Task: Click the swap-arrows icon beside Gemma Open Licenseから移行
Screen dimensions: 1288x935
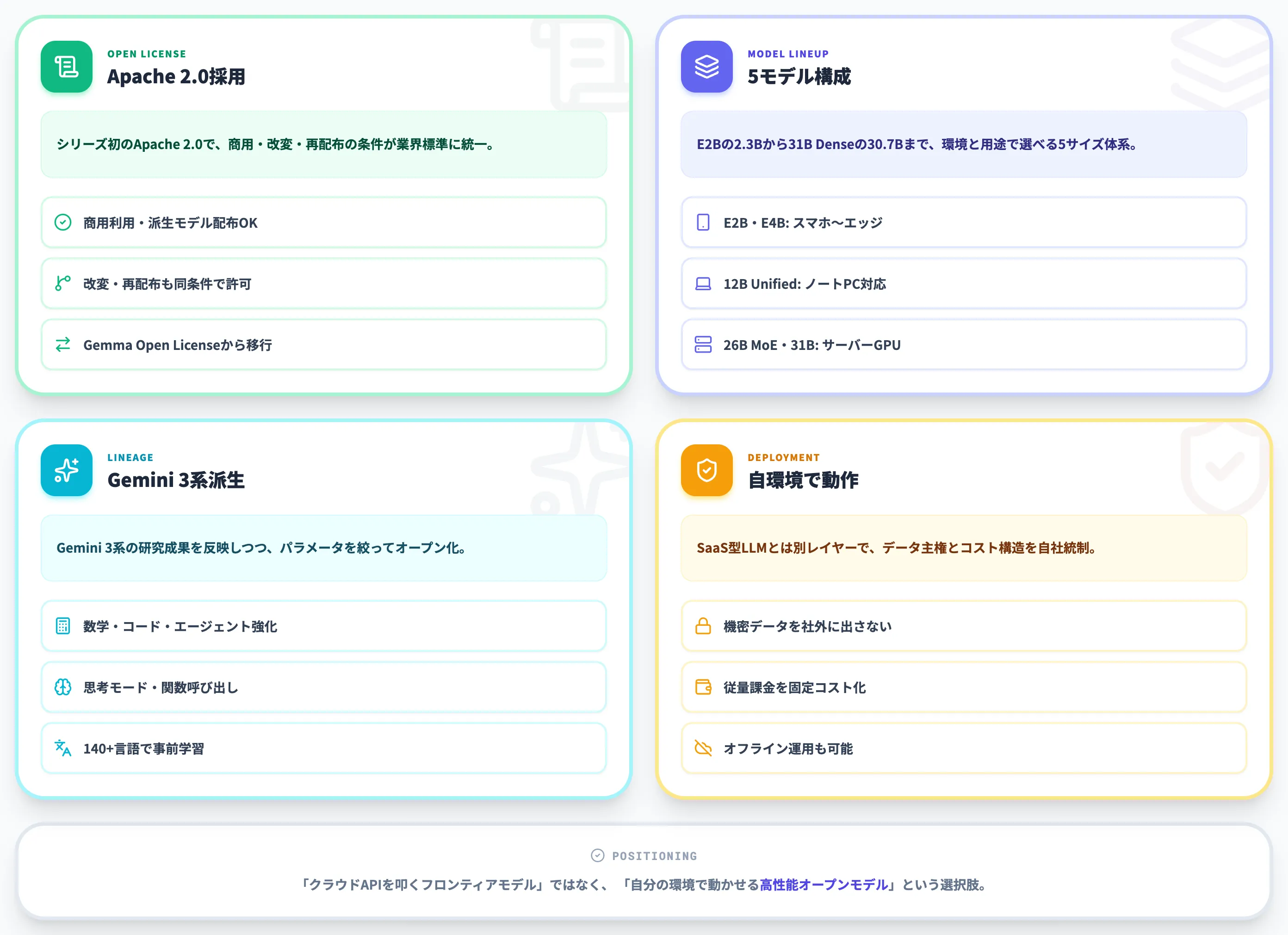Action: pyautogui.click(x=63, y=344)
